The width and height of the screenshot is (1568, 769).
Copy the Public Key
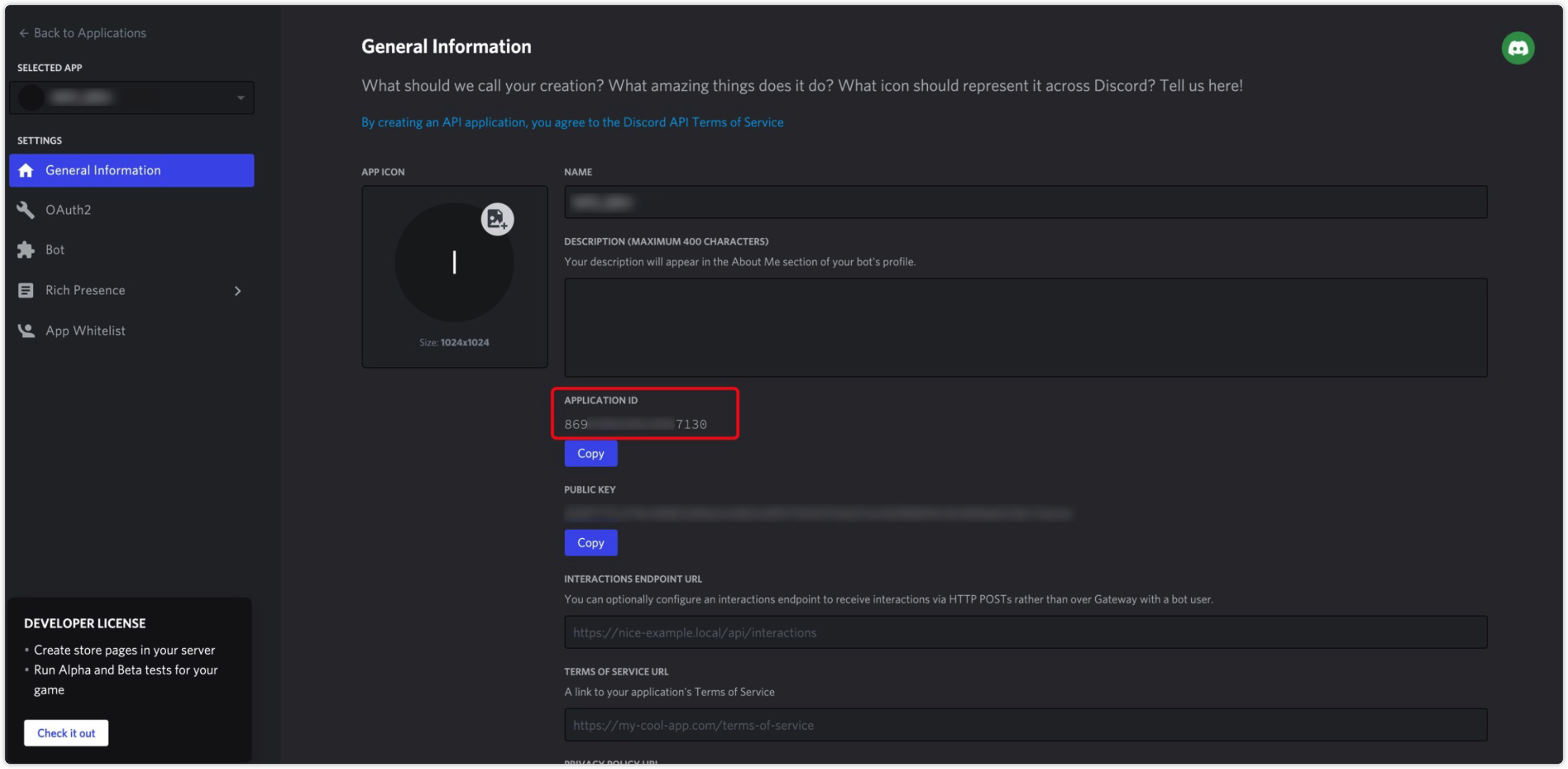pyautogui.click(x=590, y=543)
